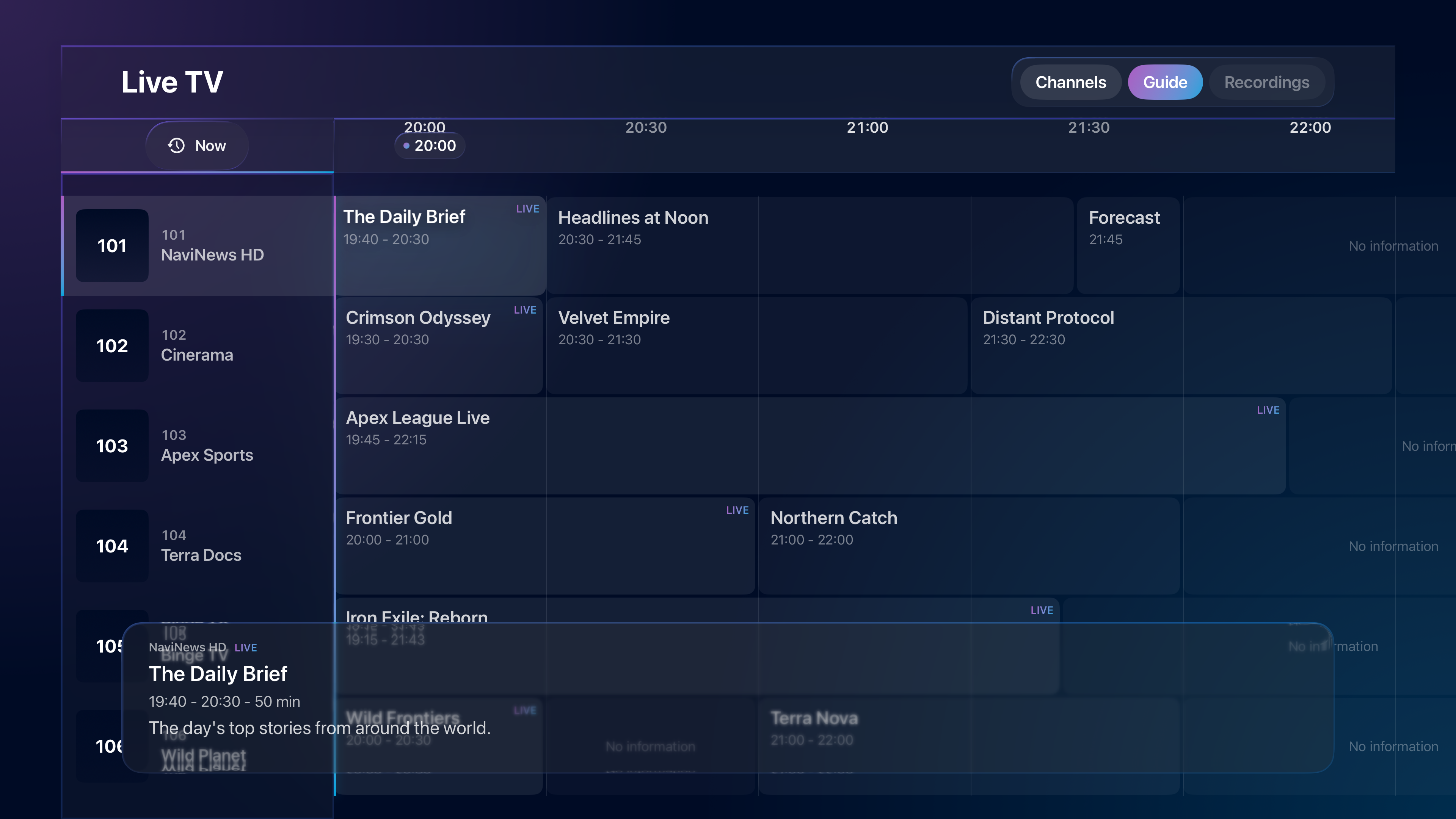The width and height of the screenshot is (1456, 819).
Task: Click the 21:00 time header
Action: pyautogui.click(x=867, y=128)
